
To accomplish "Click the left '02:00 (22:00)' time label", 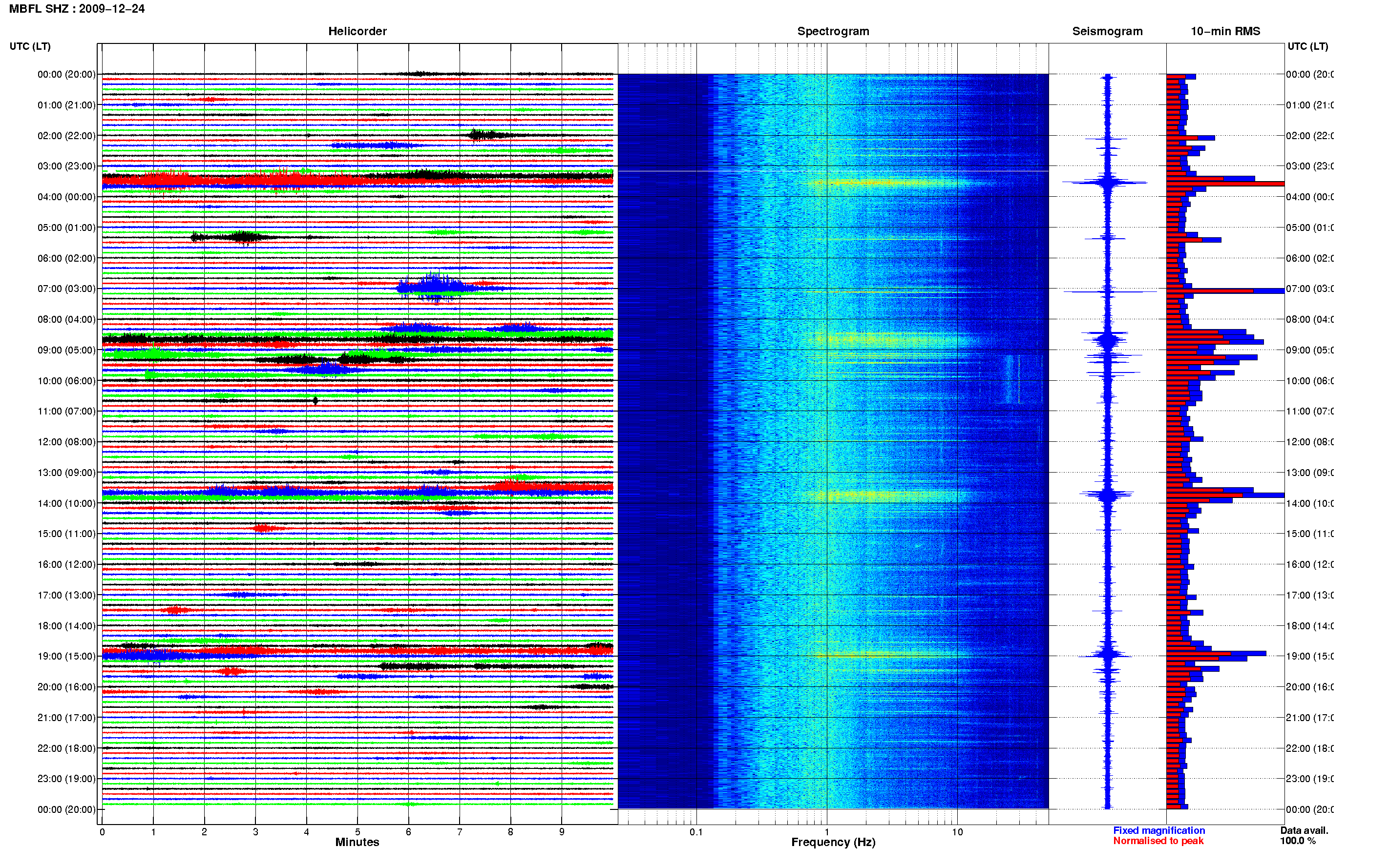I will click(x=66, y=136).
